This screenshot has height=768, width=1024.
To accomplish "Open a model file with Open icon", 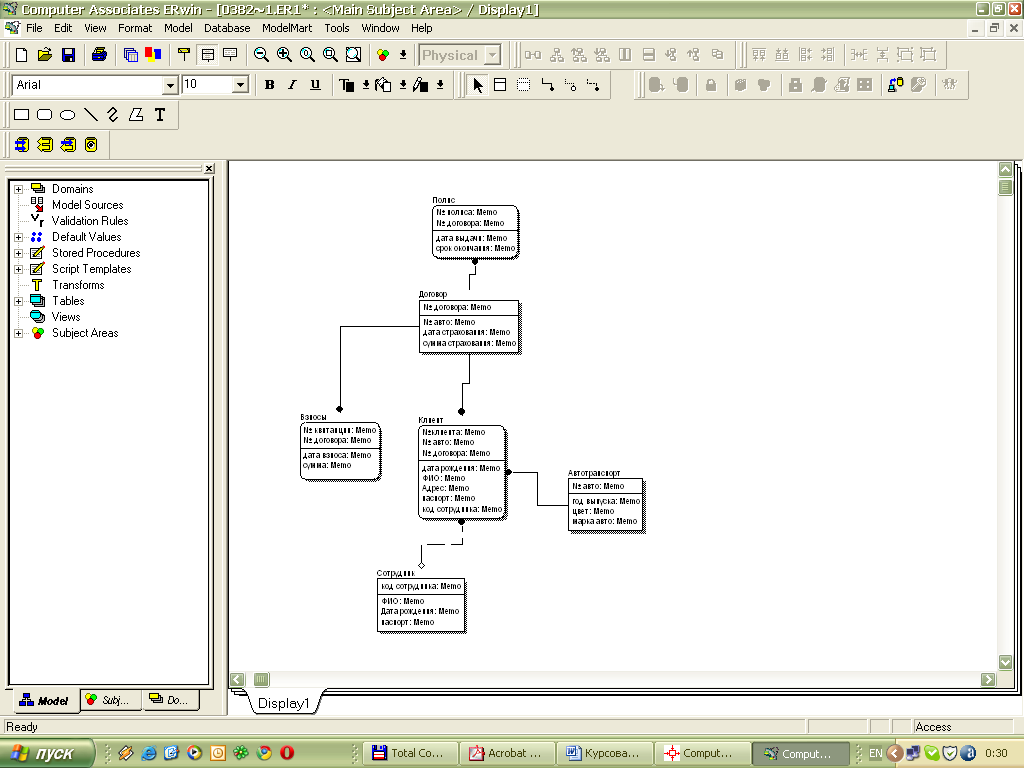I will point(44,55).
